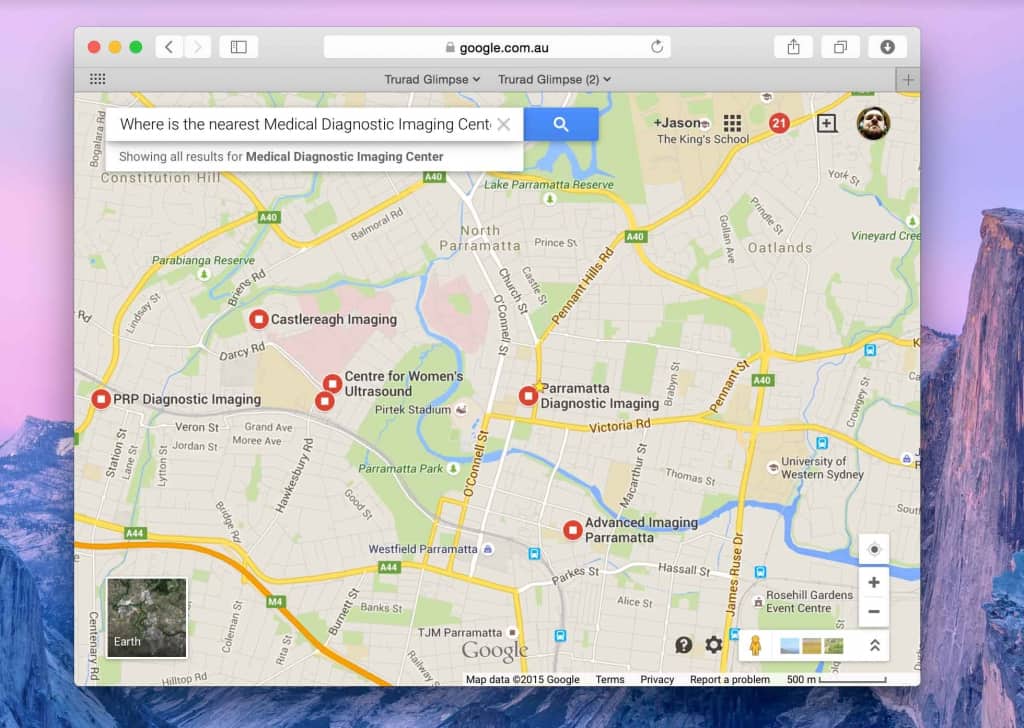The width and height of the screenshot is (1024, 728).
Task: Click the Advanced Imaging Parramatta text label
Action: (x=641, y=530)
